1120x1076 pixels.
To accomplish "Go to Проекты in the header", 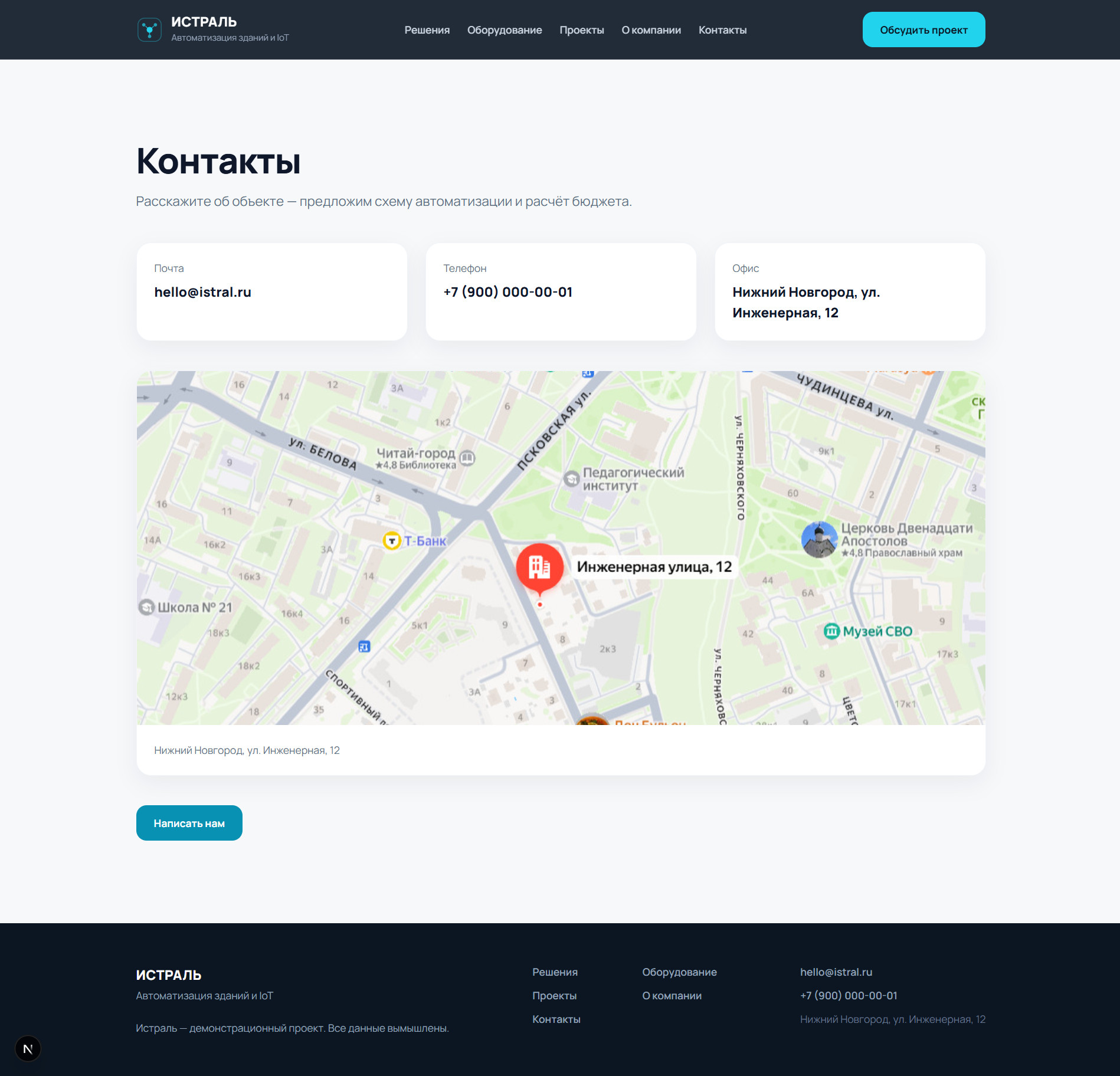I will click(x=582, y=30).
